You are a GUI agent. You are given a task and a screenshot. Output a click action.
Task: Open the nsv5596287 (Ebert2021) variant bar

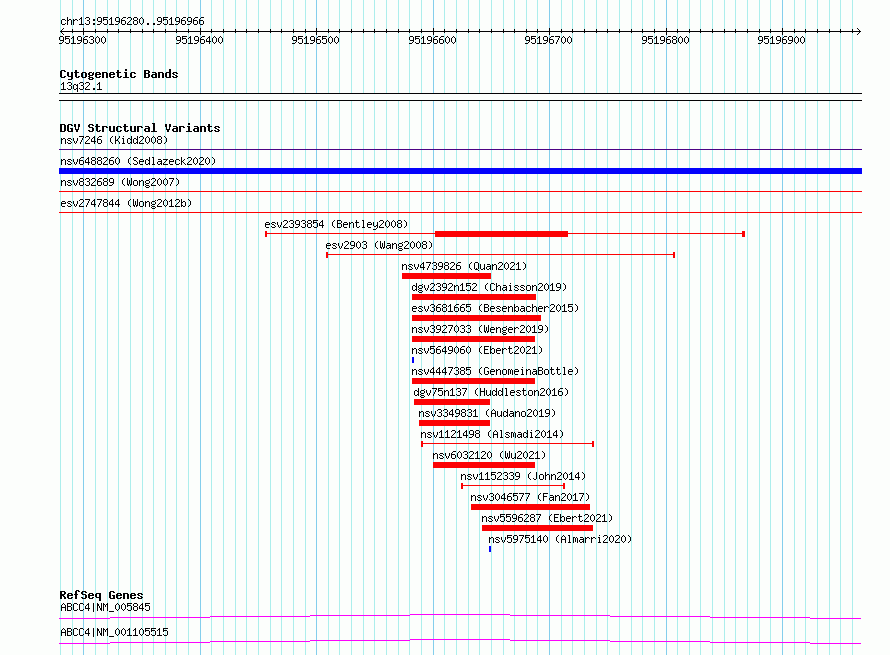[538, 528]
